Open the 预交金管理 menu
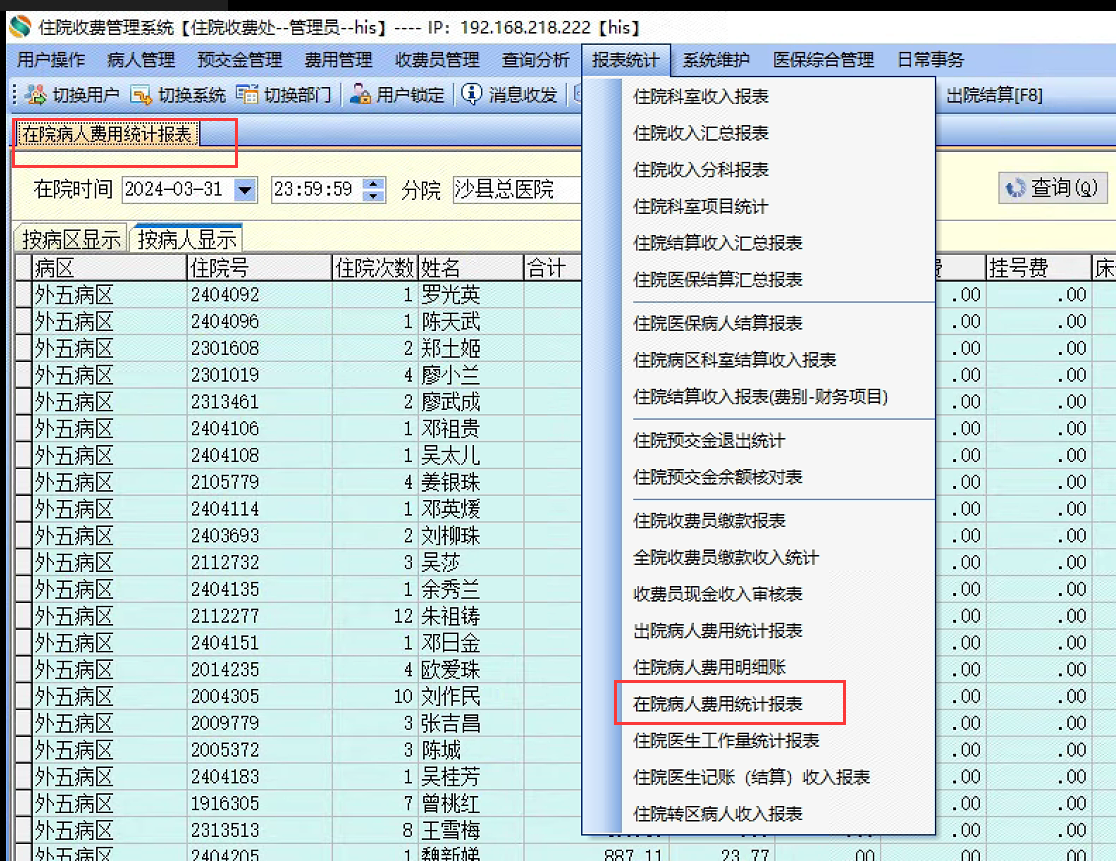The height and width of the screenshot is (861, 1116). (x=240, y=60)
